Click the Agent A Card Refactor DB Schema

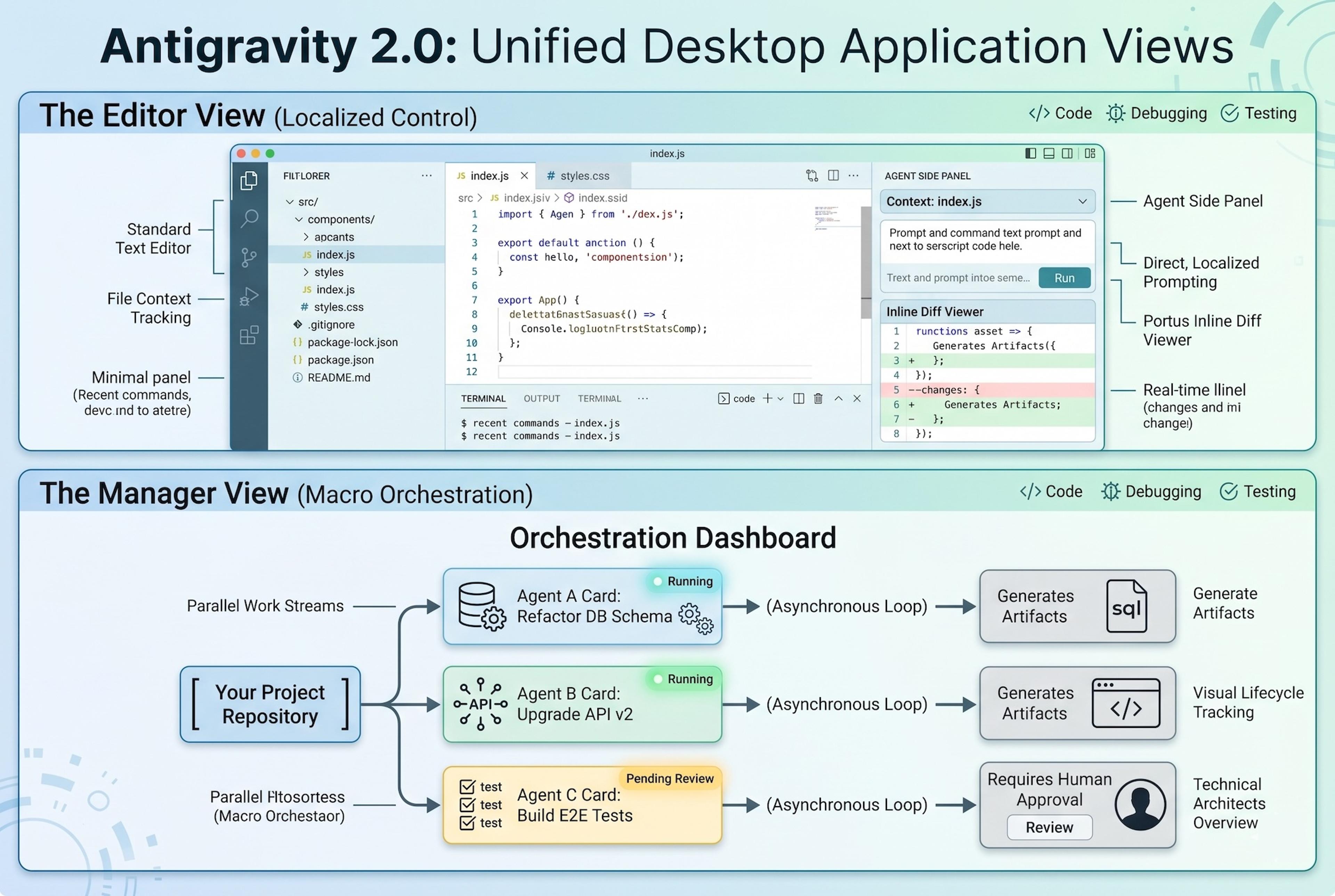(582, 606)
